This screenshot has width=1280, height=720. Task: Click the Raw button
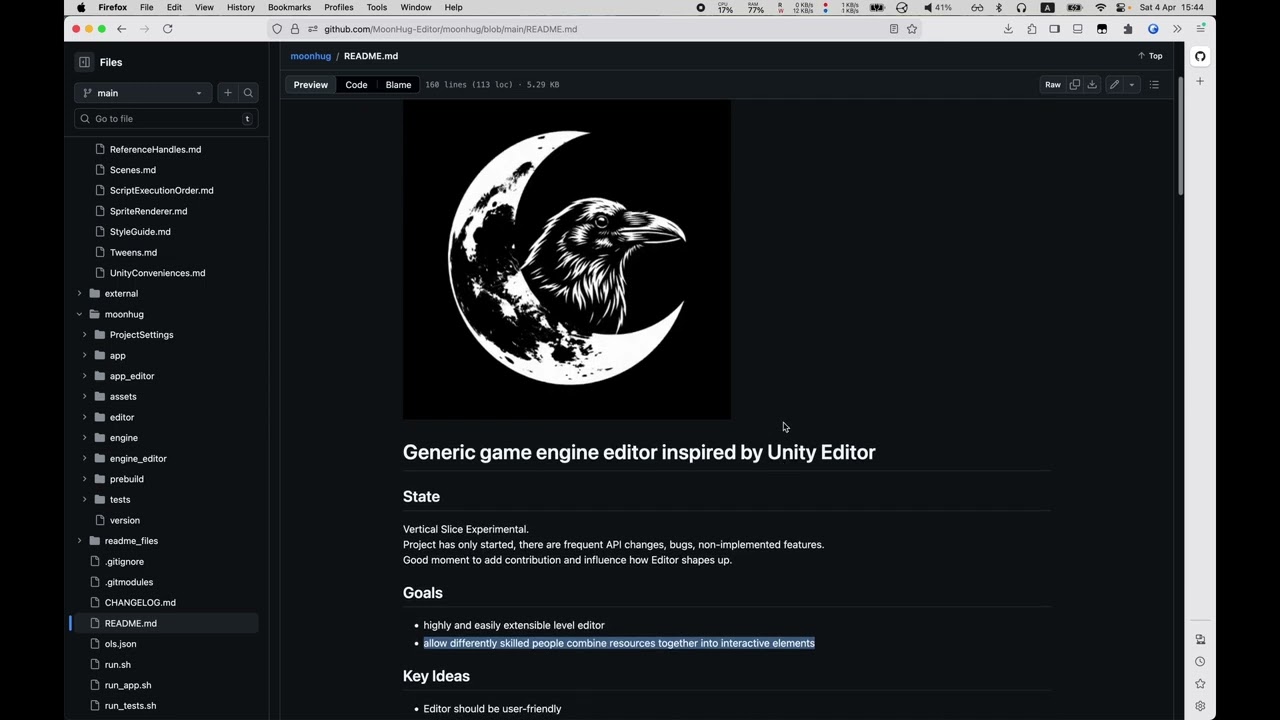[x=1053, y=85]
